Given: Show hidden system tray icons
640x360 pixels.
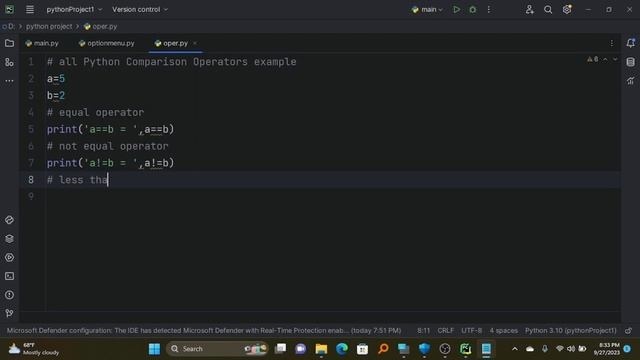Looking at the screenshot, I should [x=515, y=349].
